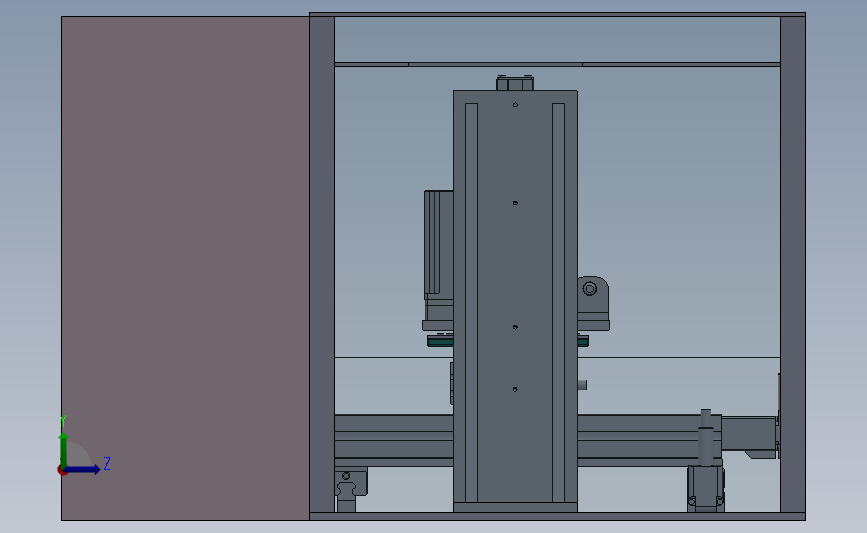
Task: Select the bolt cap on top of the column
Action: pyautogui.click(x=515, y=83)
